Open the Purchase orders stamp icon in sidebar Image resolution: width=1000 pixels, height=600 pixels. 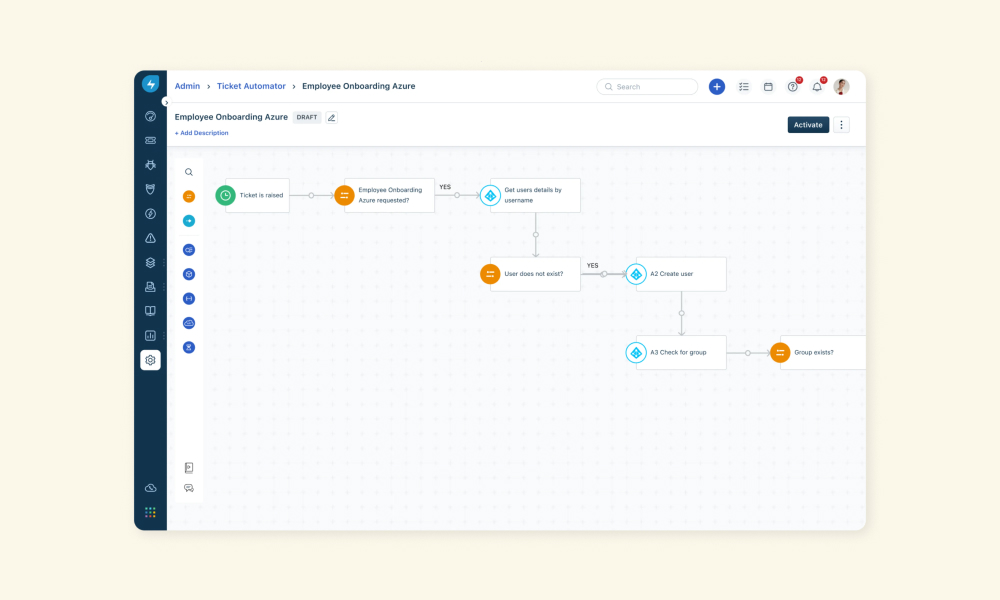(151, 287)
